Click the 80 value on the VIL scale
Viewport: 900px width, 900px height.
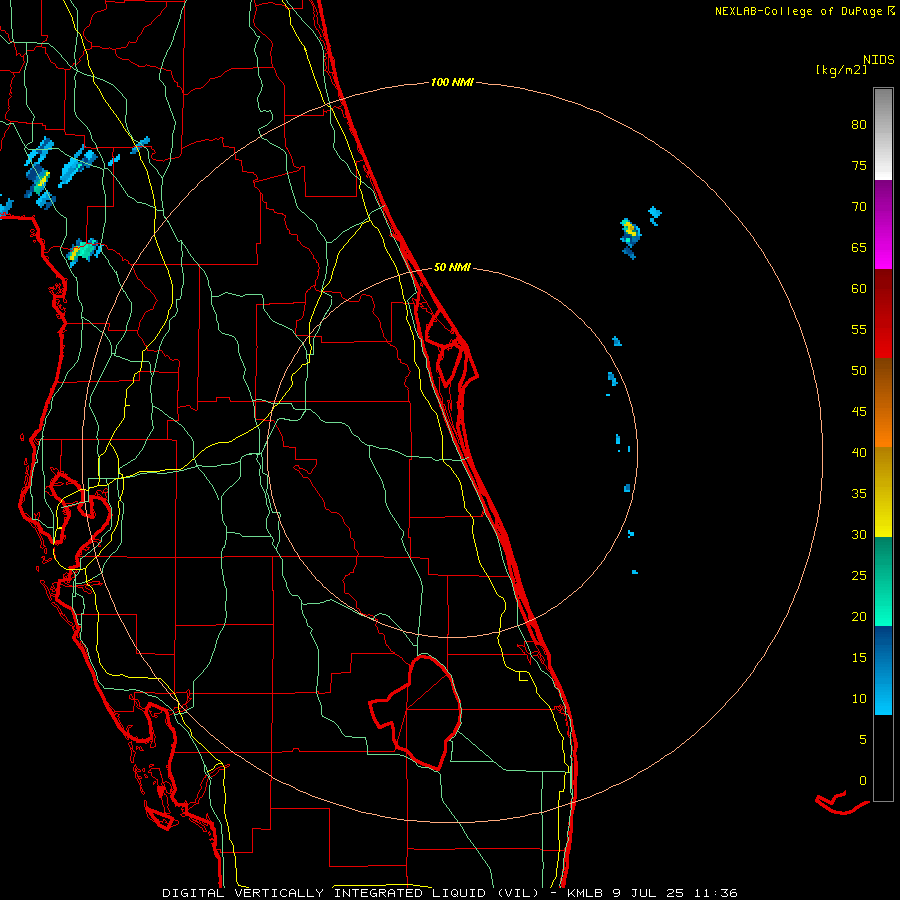click(x=859, y=125)
